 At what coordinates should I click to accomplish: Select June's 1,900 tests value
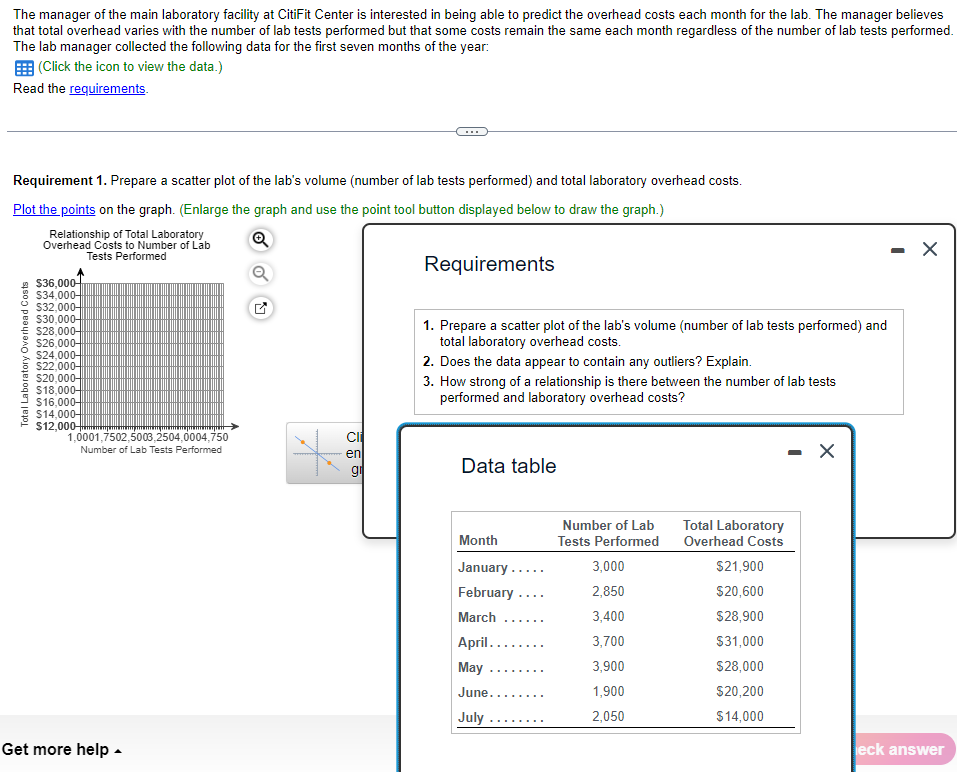(608, 691)
